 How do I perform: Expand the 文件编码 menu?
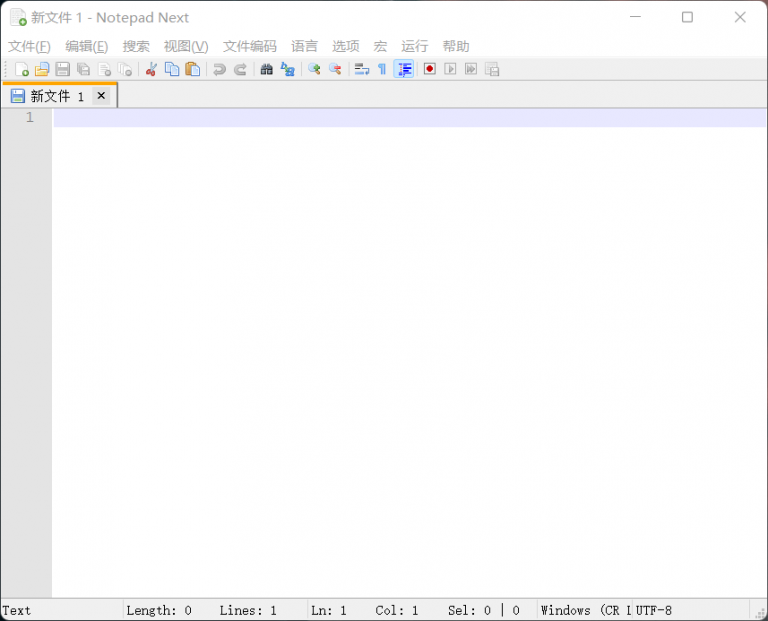tap(249, 46)
